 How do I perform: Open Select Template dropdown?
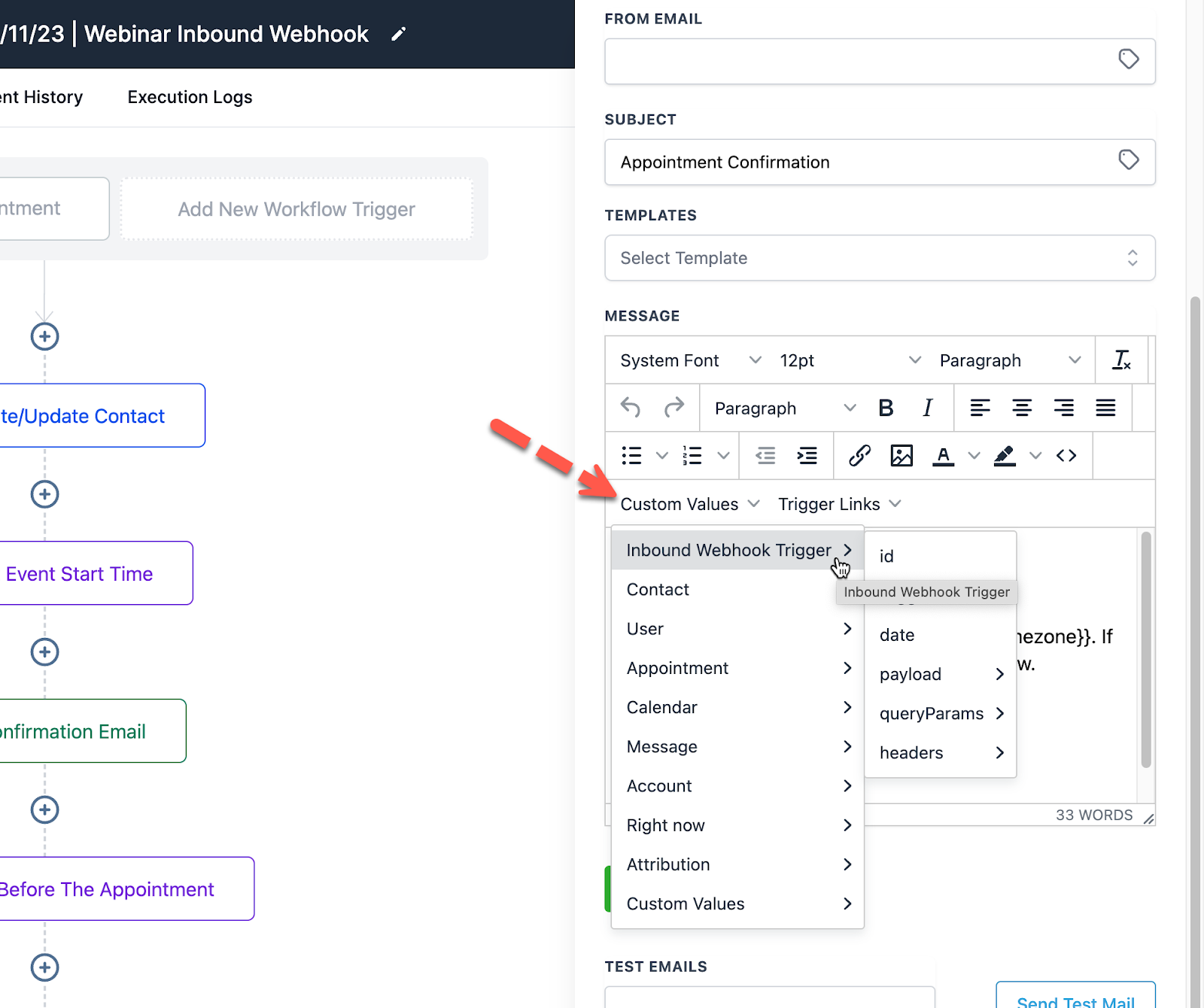(x=880, y=258)
